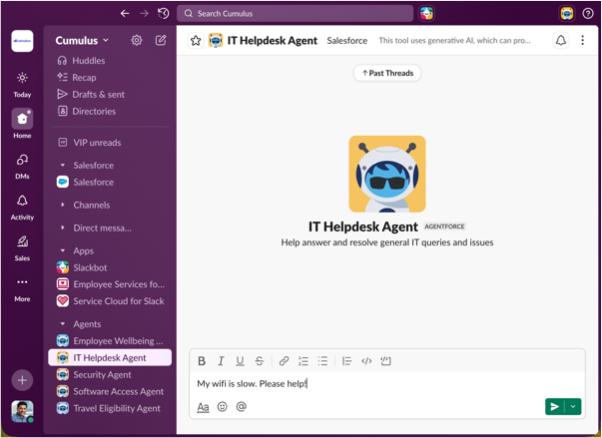This screenshot has height=438, width=602.
Task: Go forward with the right arrow
Action: [144, 14]
